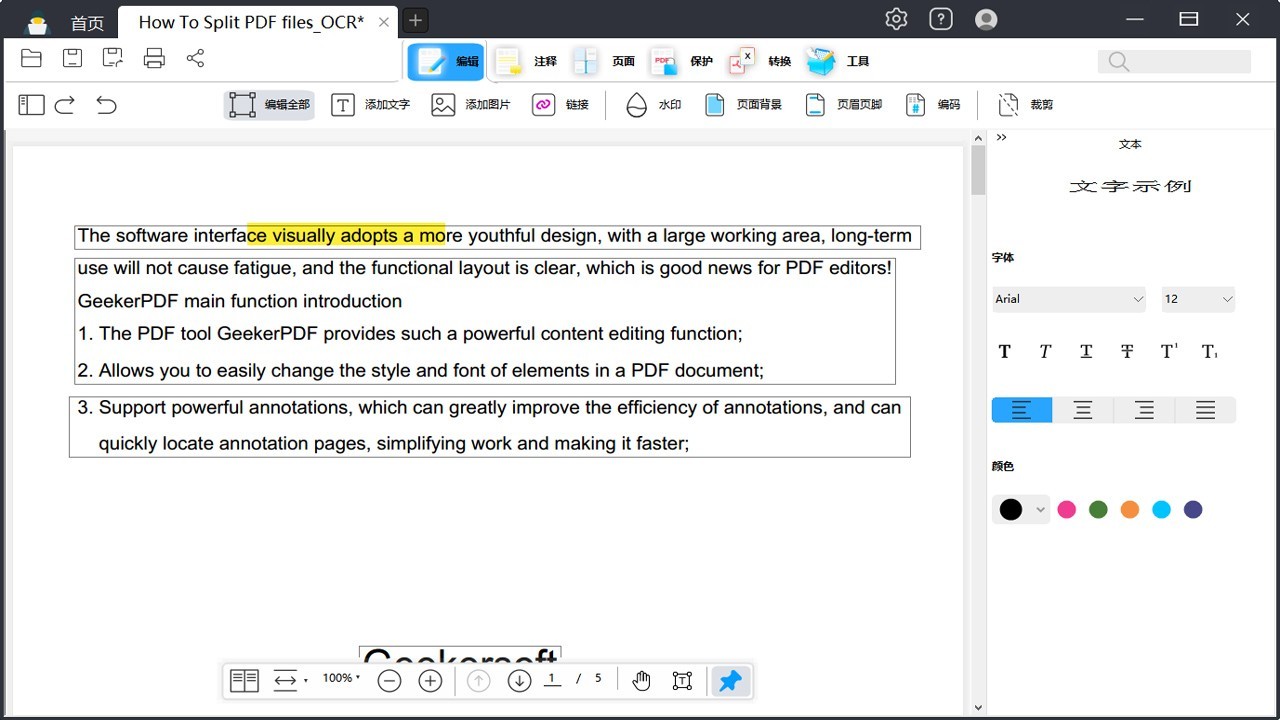Toggle underline text formatting
The height and width of the screenshot is (720, 1280).
tap(1086, 352)
